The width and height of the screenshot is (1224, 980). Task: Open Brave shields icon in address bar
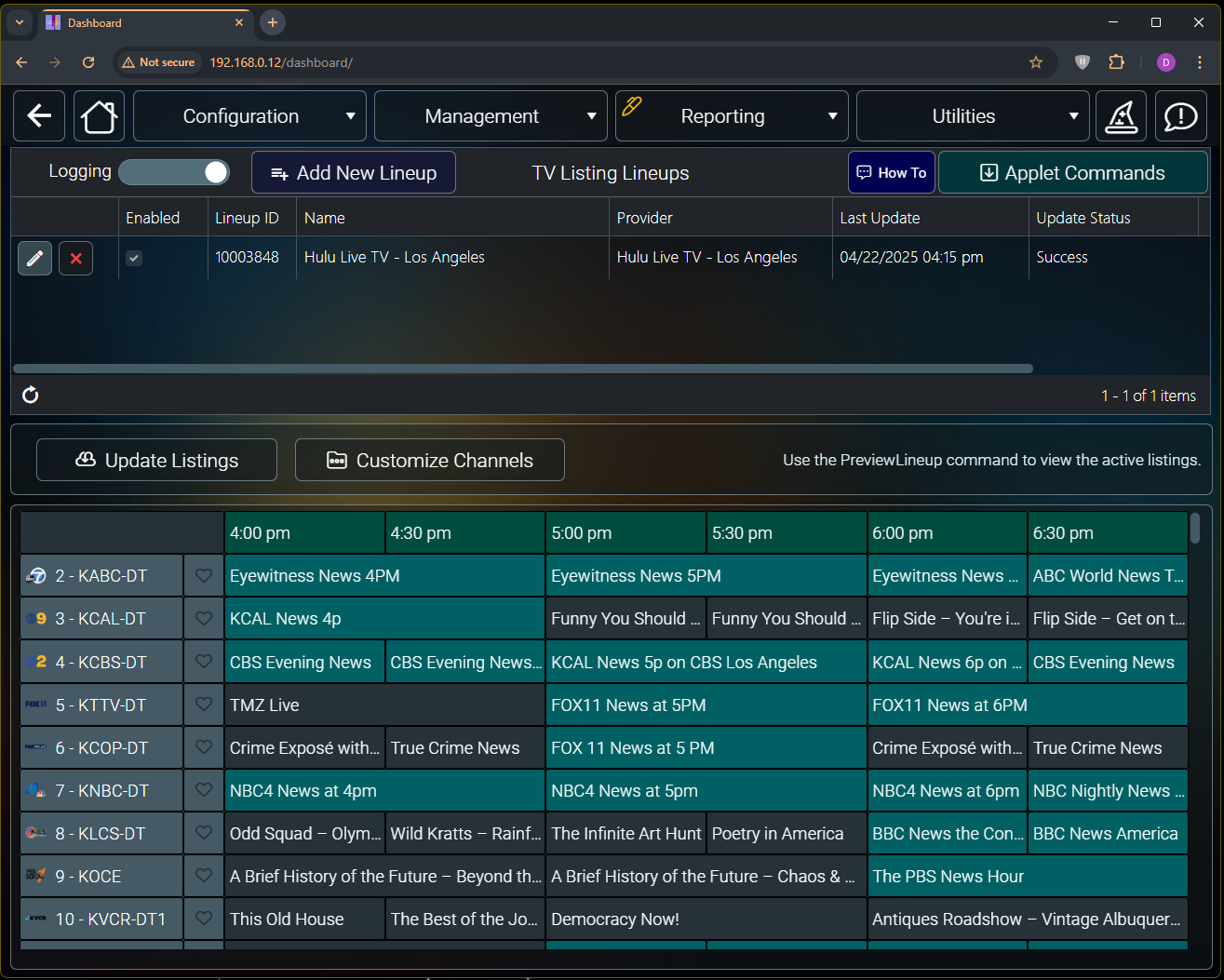pyautogui.click(x=1082, y=62)
